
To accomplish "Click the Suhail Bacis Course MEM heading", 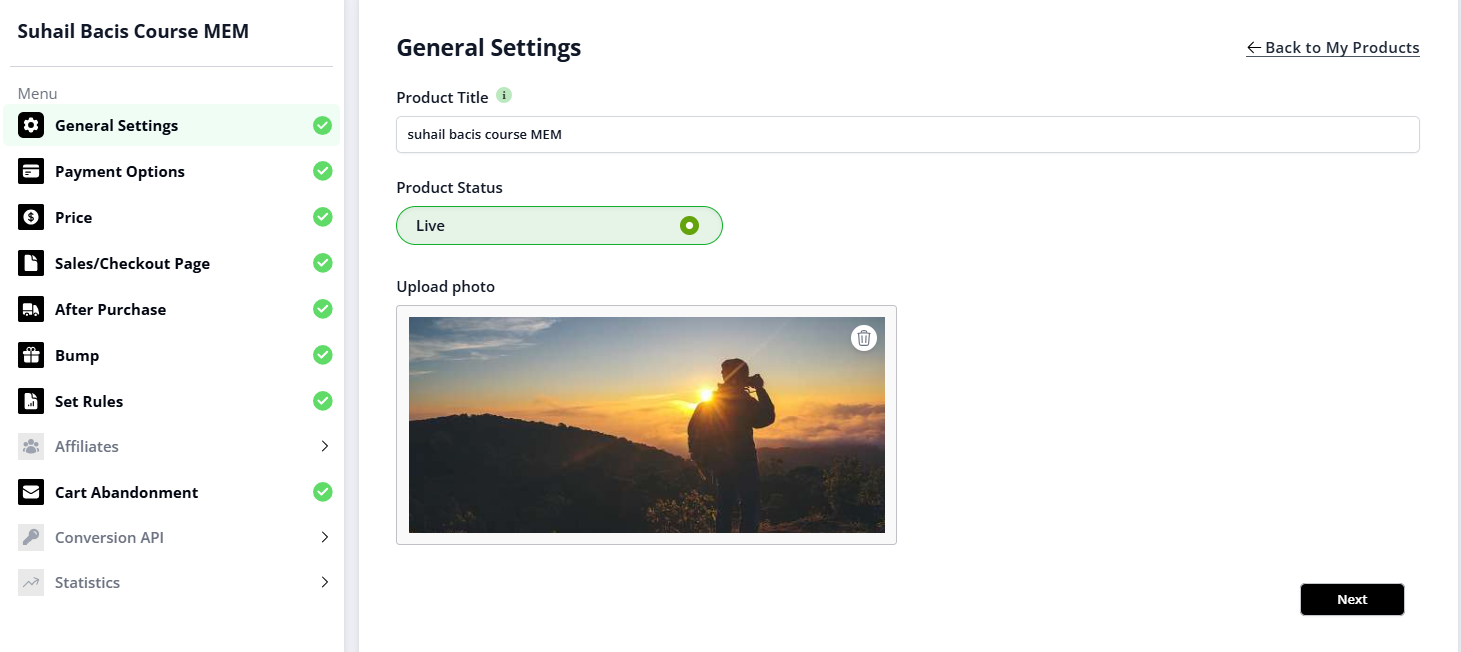I will (133, 31).
